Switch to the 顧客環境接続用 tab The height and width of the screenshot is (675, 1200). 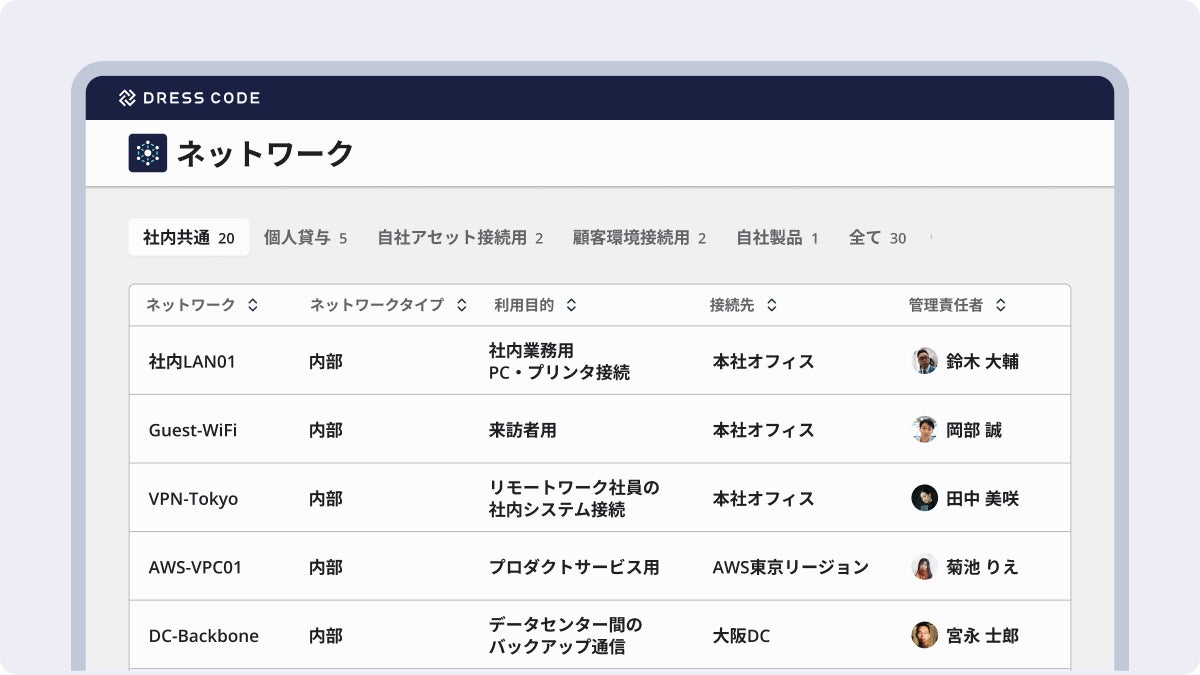(639, 238)
